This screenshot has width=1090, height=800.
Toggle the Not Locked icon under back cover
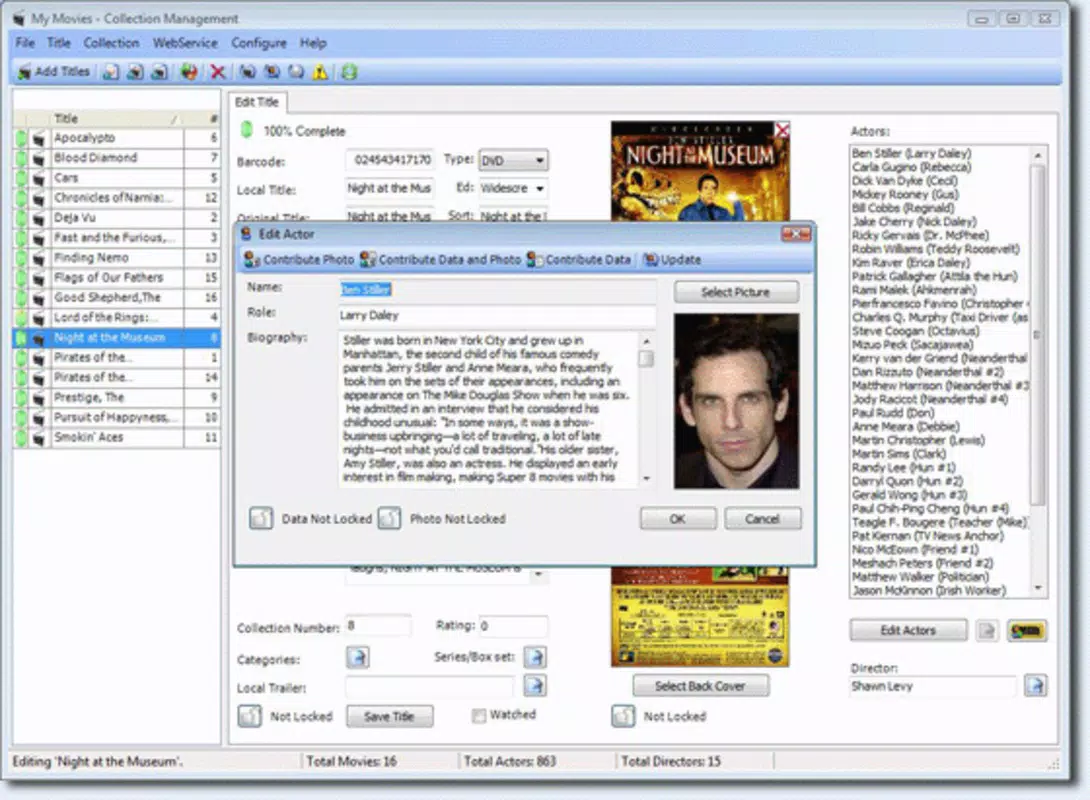click(x=623, y=716)
